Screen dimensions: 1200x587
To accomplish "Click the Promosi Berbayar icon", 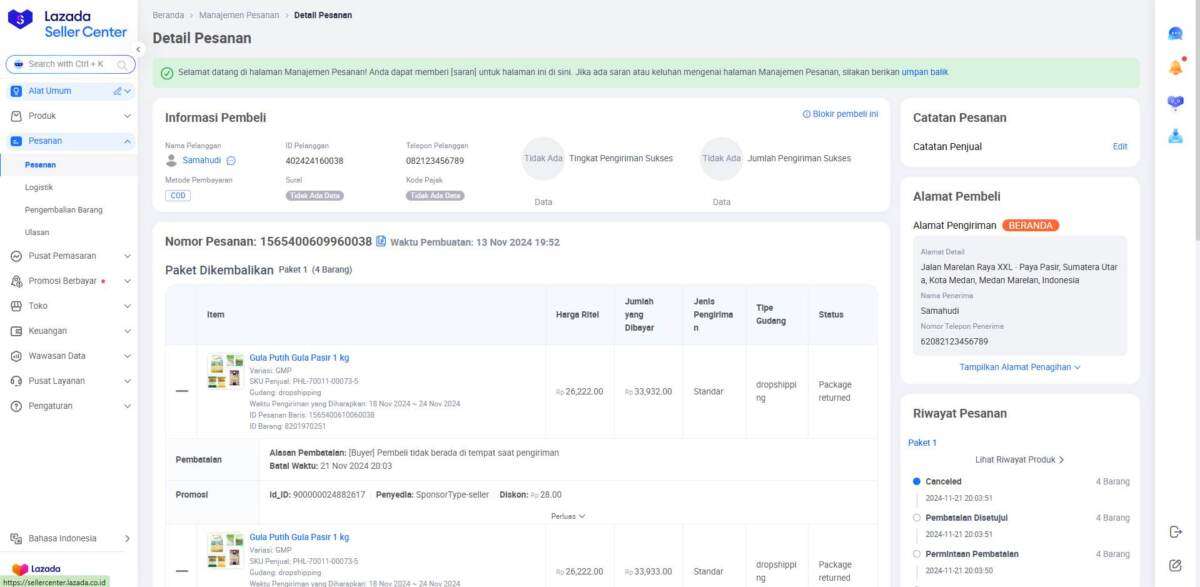I will pos(16,281).
